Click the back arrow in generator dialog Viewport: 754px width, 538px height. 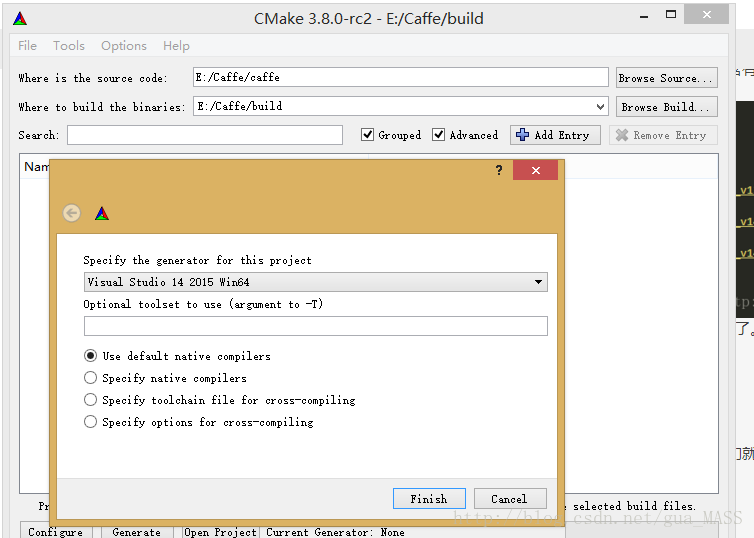click(72, 213)
